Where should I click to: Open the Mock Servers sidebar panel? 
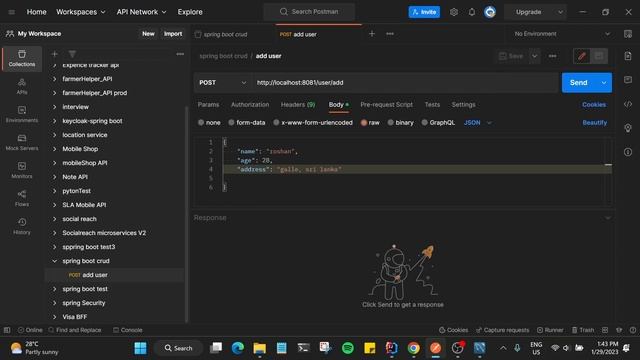(x=22, y=142)
